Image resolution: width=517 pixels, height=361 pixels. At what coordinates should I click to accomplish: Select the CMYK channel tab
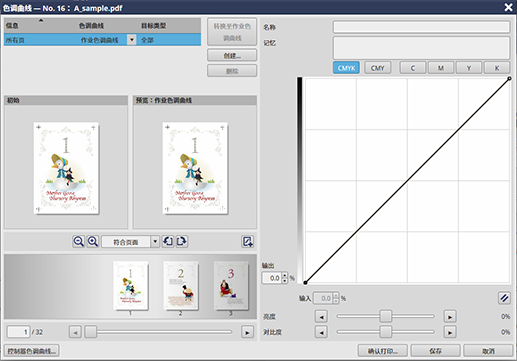click(346, 68)
